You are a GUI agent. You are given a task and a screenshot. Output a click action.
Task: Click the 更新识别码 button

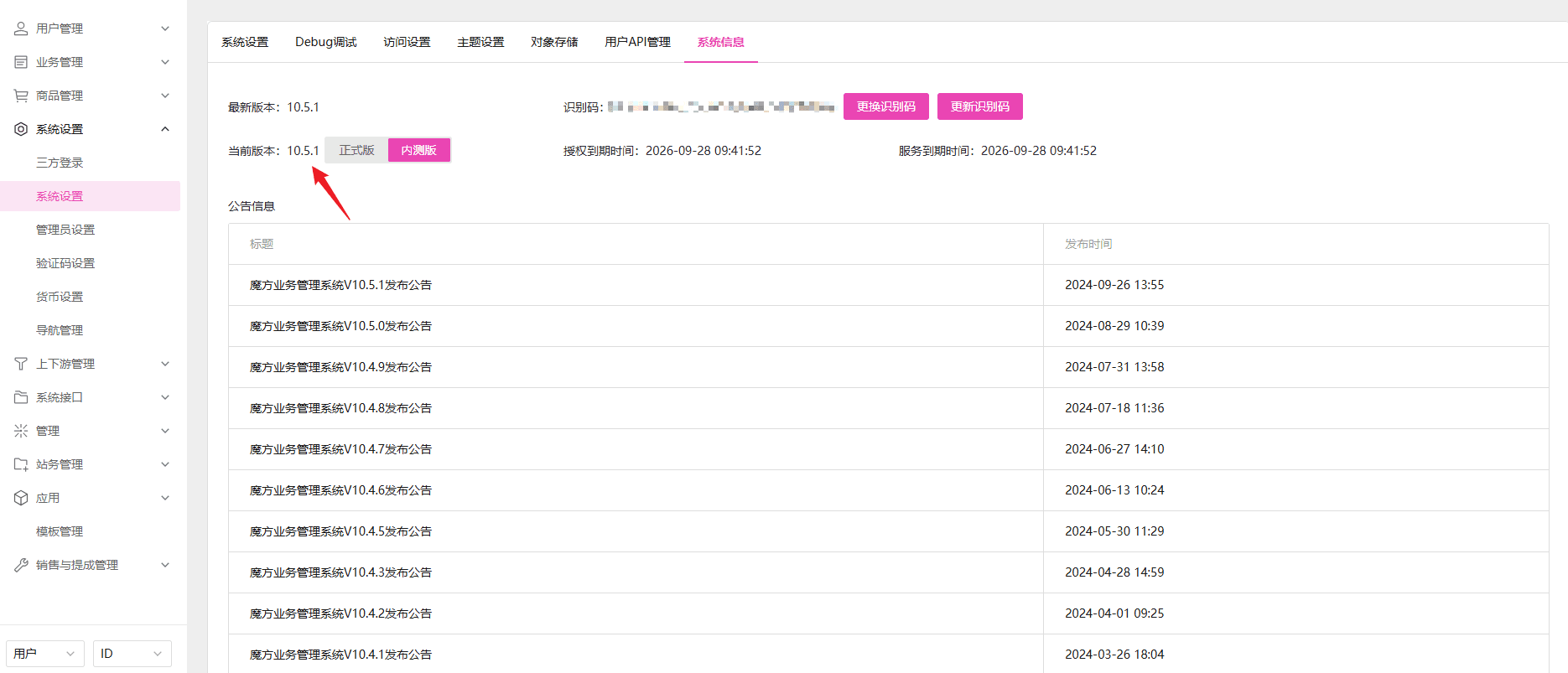coord(980,106)
